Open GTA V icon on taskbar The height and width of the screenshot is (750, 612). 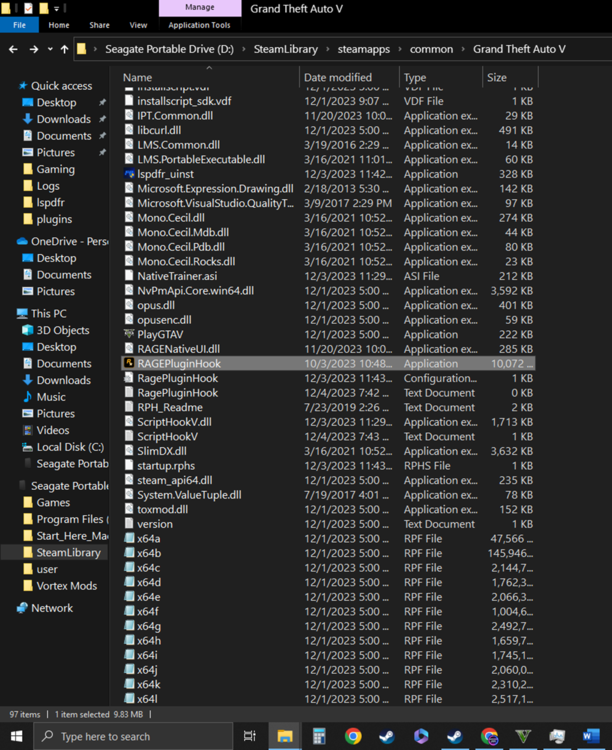(523, 736)
